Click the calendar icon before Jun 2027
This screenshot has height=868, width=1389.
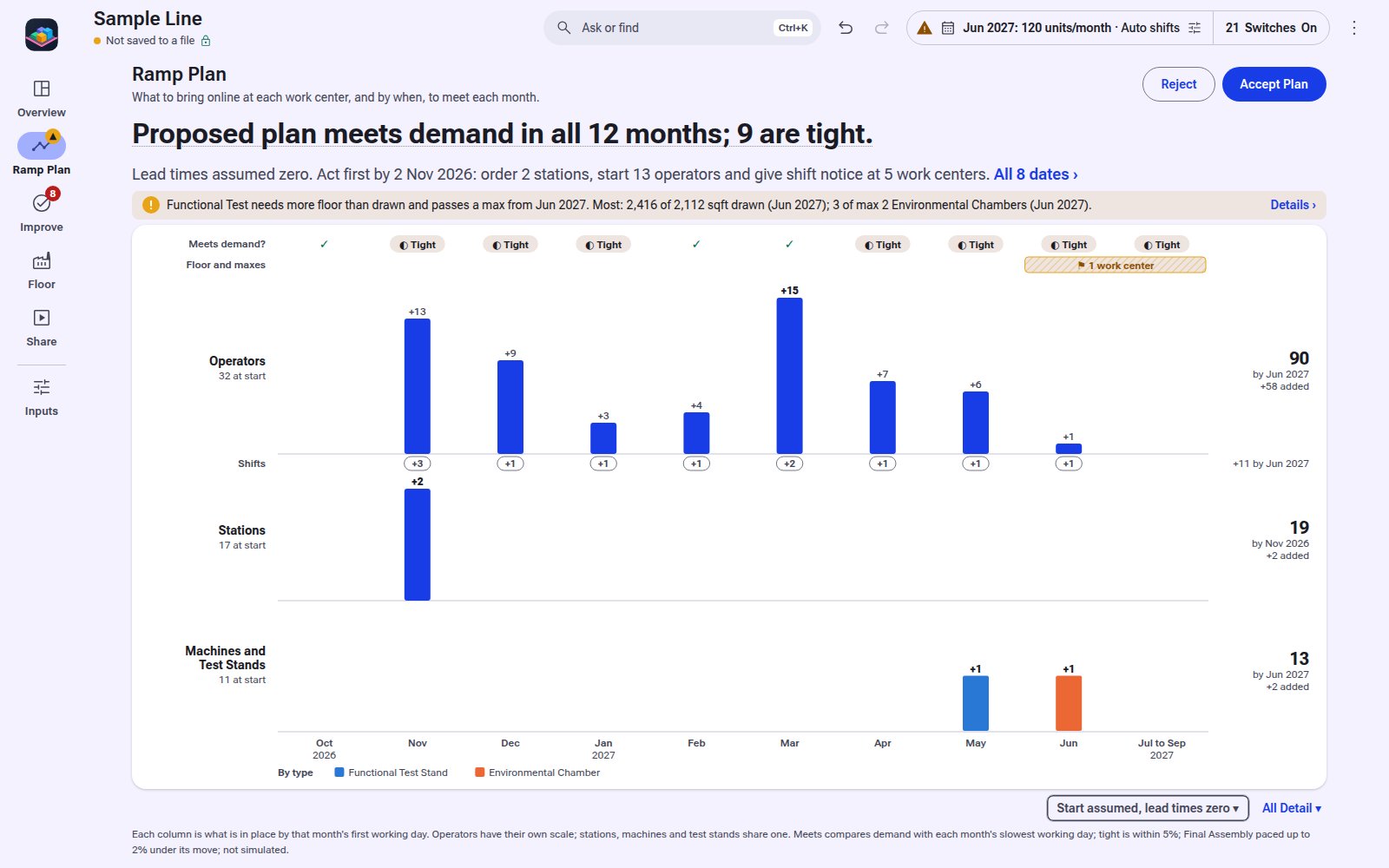(x=948, y=28)
